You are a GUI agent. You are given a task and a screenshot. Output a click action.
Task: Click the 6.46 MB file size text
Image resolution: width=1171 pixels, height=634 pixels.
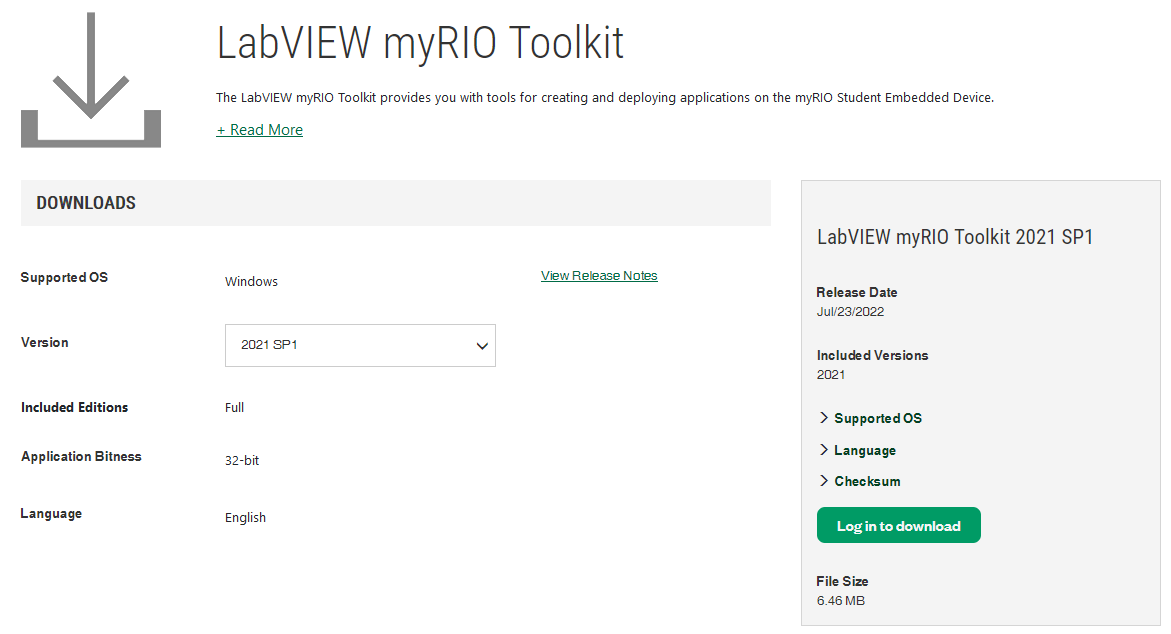coord(840,601)
